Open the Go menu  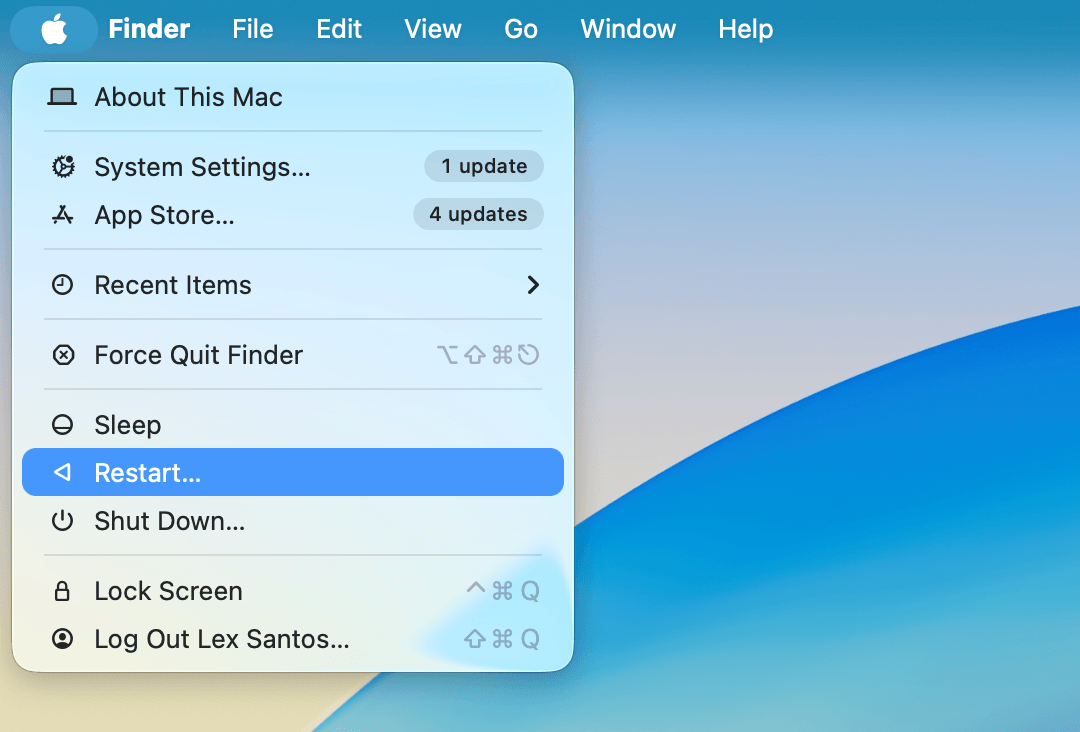[x=521, y=29]
